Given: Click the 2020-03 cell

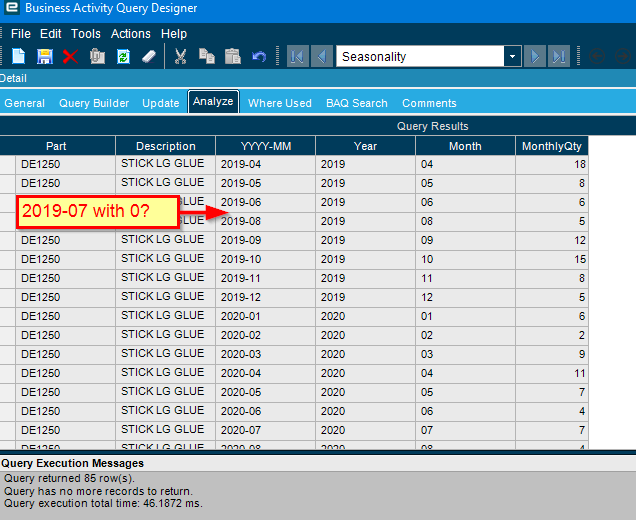Looking at the screenshot, I should tap(266, 354).
